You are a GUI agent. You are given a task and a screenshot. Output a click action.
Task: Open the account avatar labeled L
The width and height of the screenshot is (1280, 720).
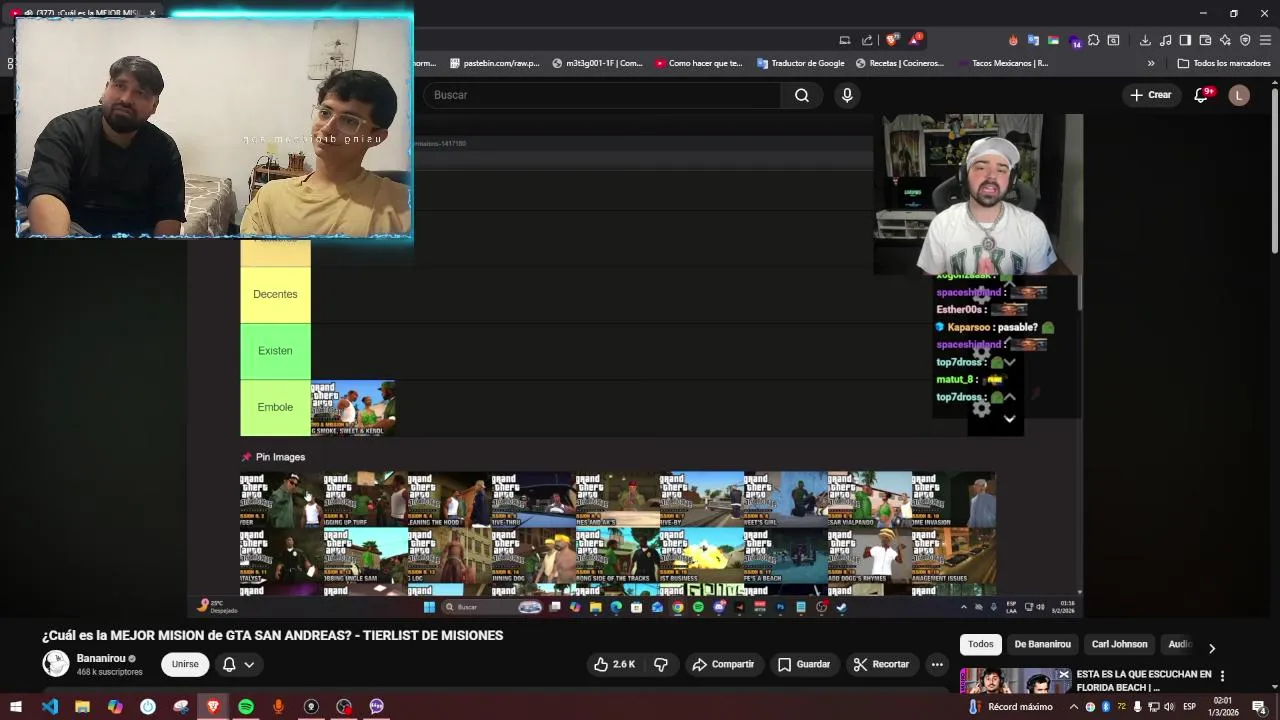pos(1239,95)
